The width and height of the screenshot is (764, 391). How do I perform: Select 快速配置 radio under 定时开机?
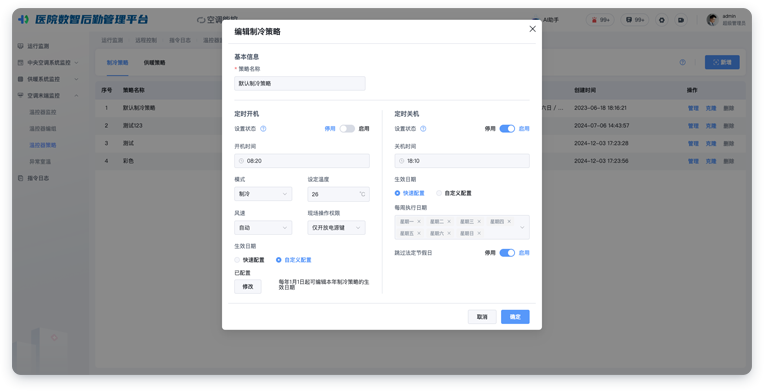click(237, 260)
